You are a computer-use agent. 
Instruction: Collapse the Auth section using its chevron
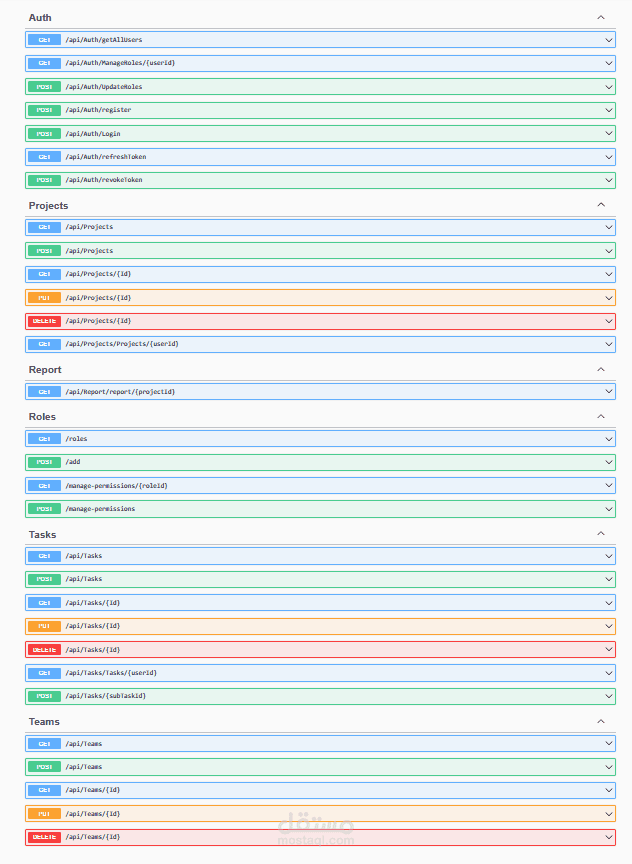coord(601,18)
